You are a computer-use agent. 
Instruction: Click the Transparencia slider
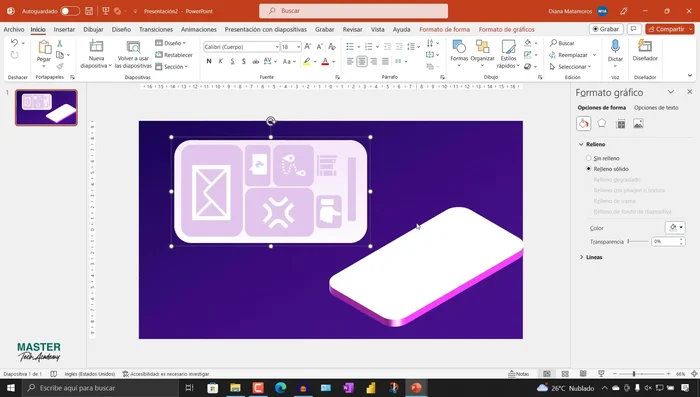coord(638,241)
